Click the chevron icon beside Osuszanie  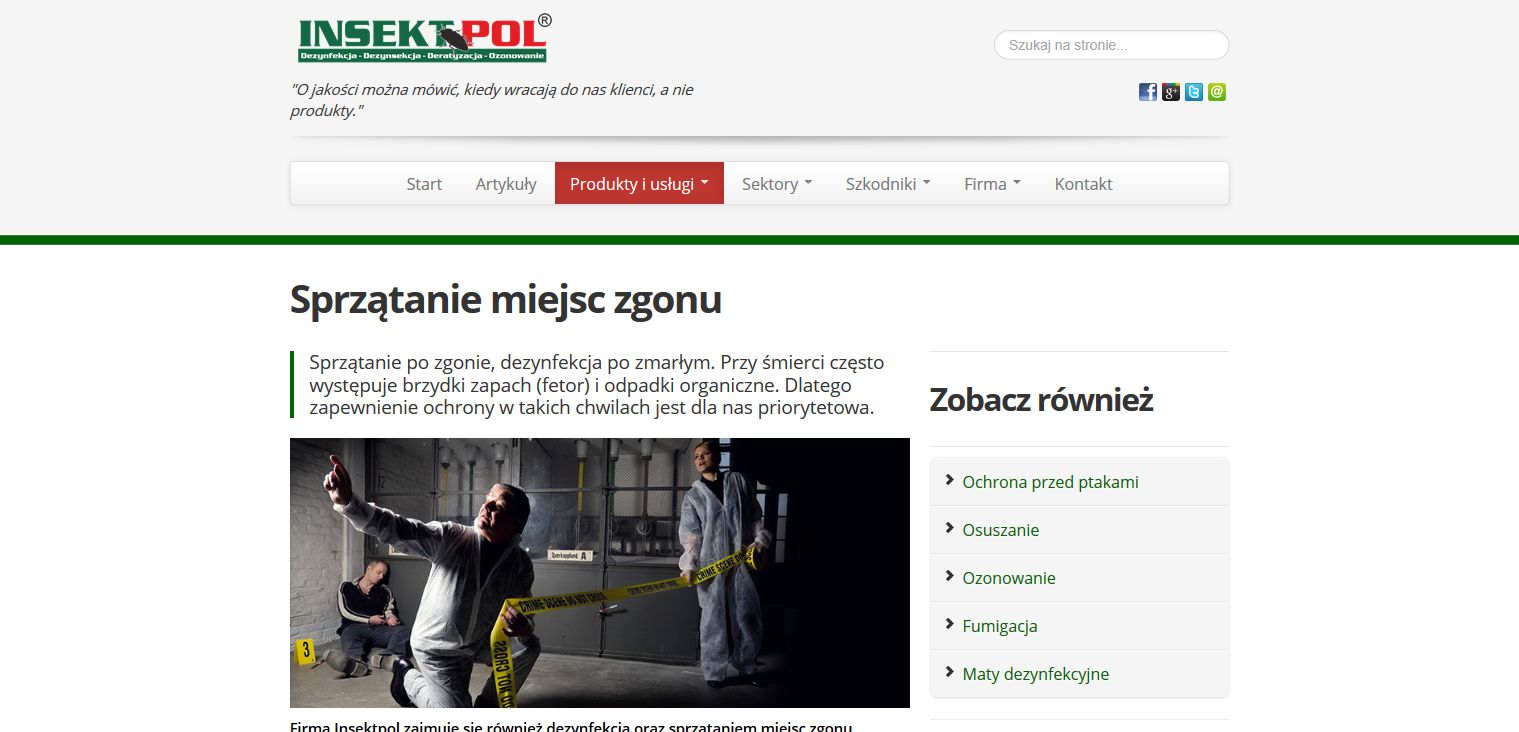click(x=949, y=528)
